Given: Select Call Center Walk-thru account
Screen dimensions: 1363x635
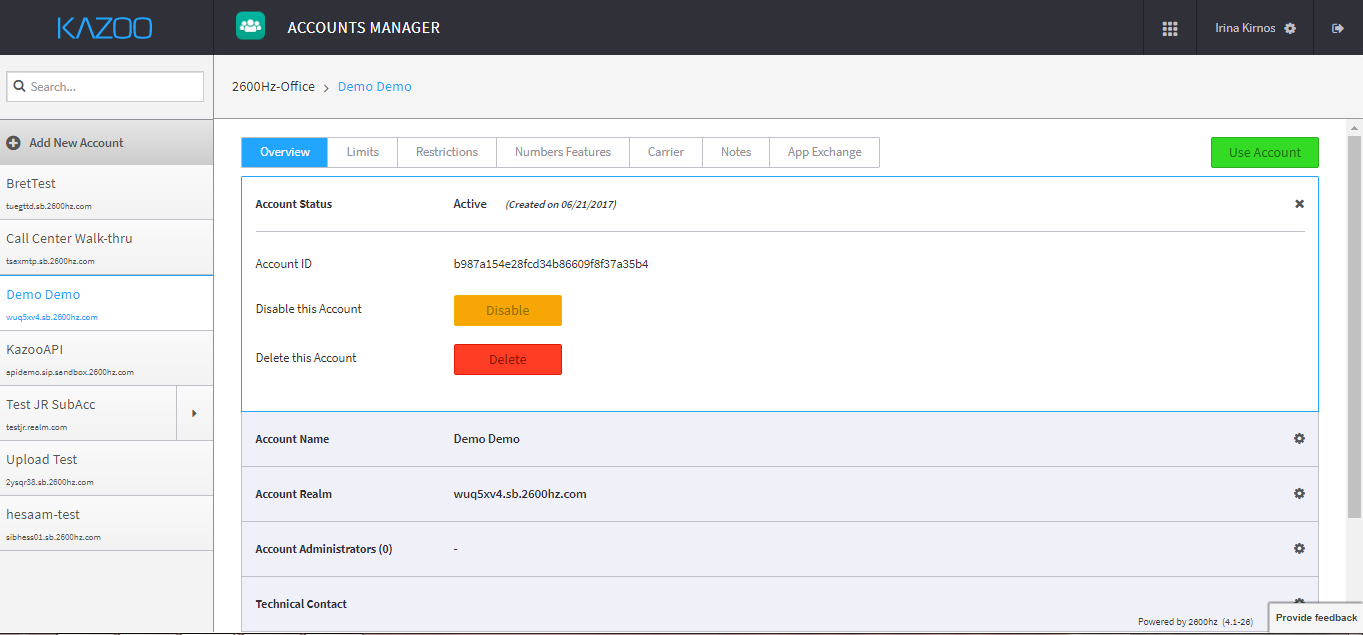Looking at the screenshot, I should coord(106,247).
